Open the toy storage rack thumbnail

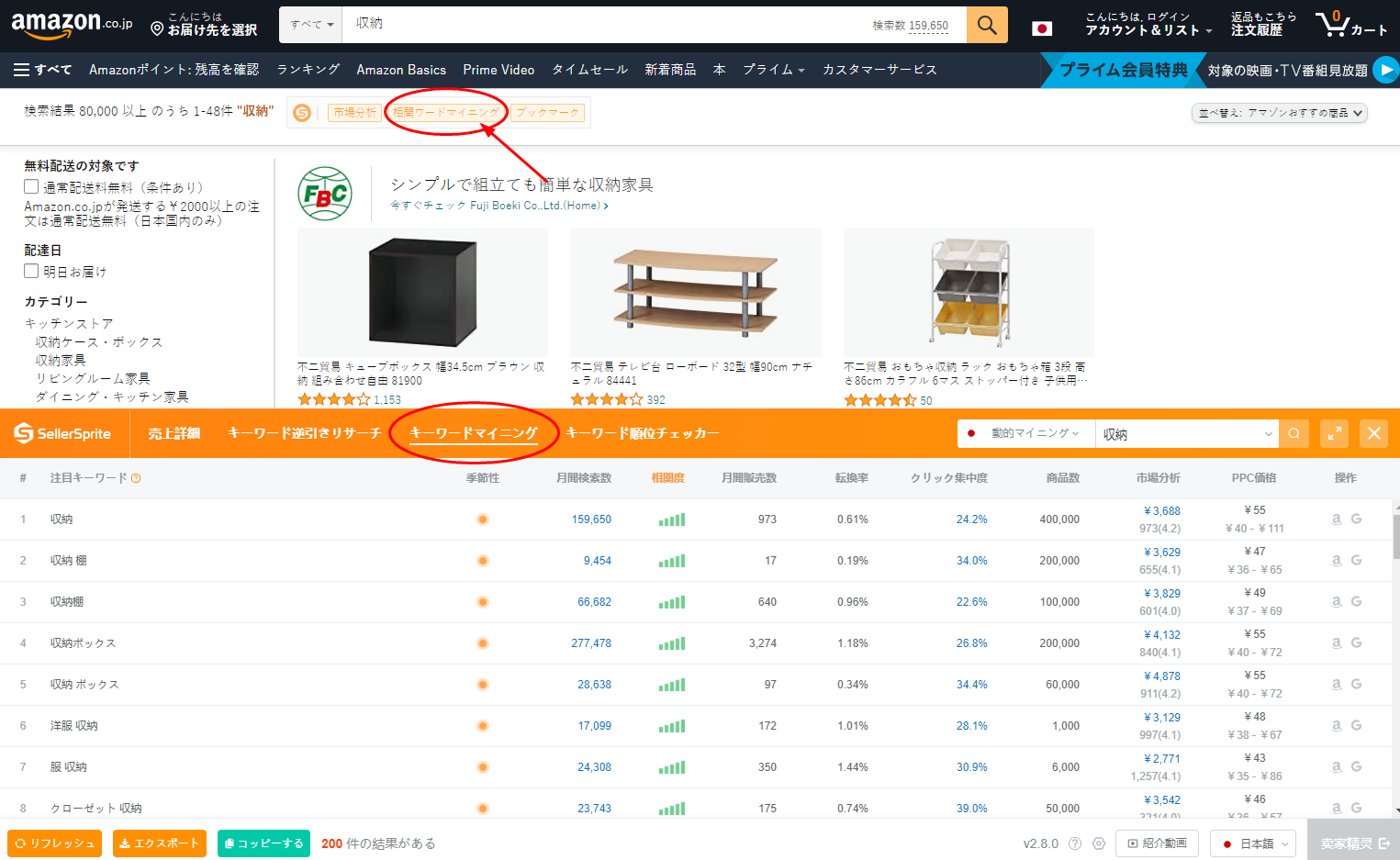coord(969,292)
